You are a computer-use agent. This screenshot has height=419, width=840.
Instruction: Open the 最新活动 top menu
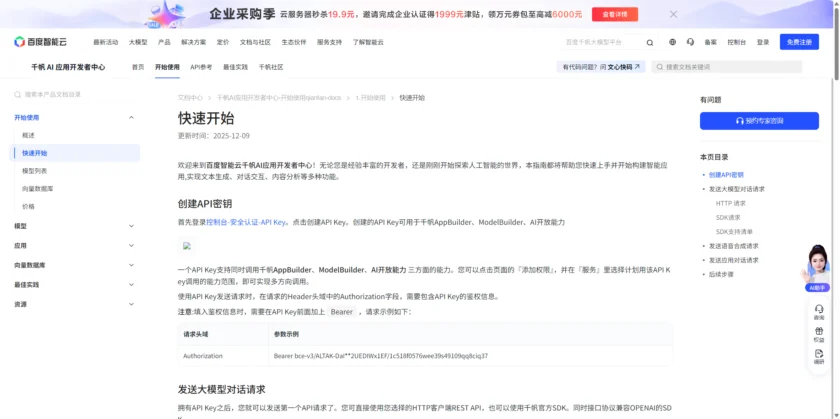click(x=106, y=42)
